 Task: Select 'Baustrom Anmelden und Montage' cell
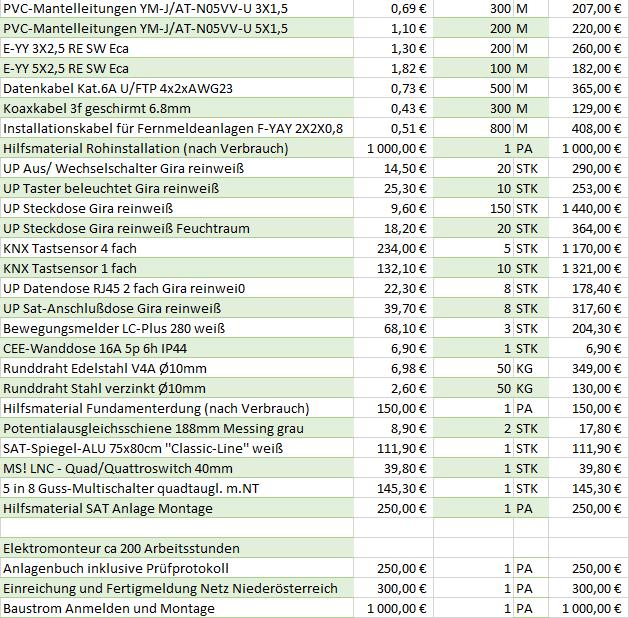177,608
